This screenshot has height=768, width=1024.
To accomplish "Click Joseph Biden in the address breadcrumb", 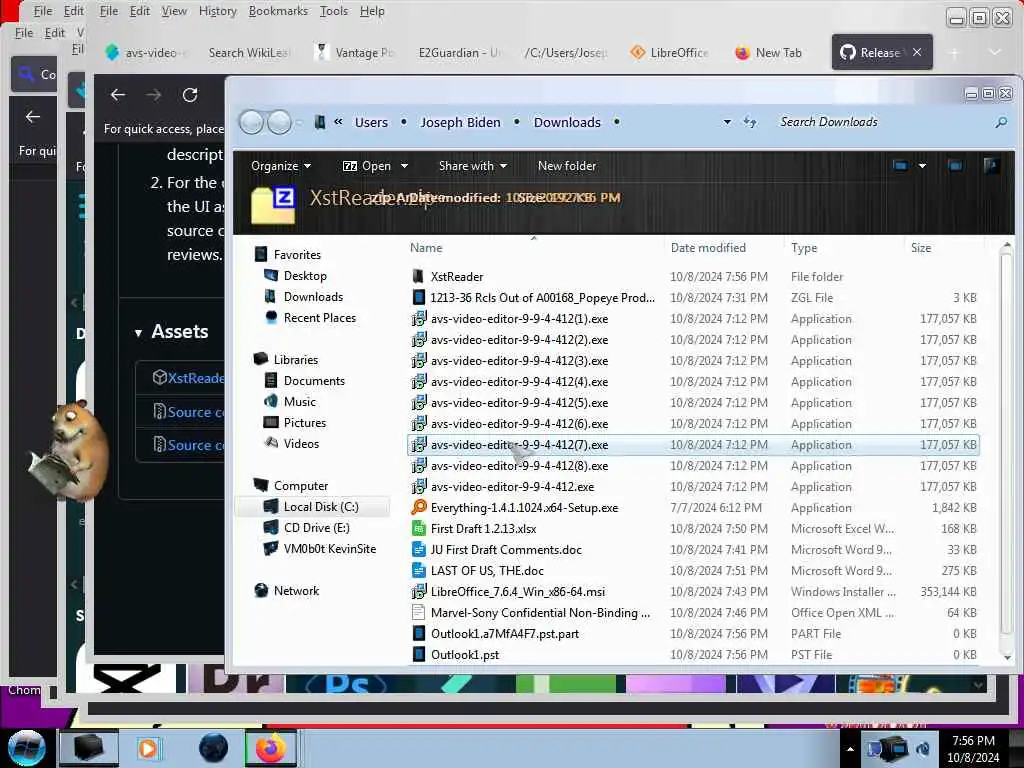I will [x=460, y=122].
